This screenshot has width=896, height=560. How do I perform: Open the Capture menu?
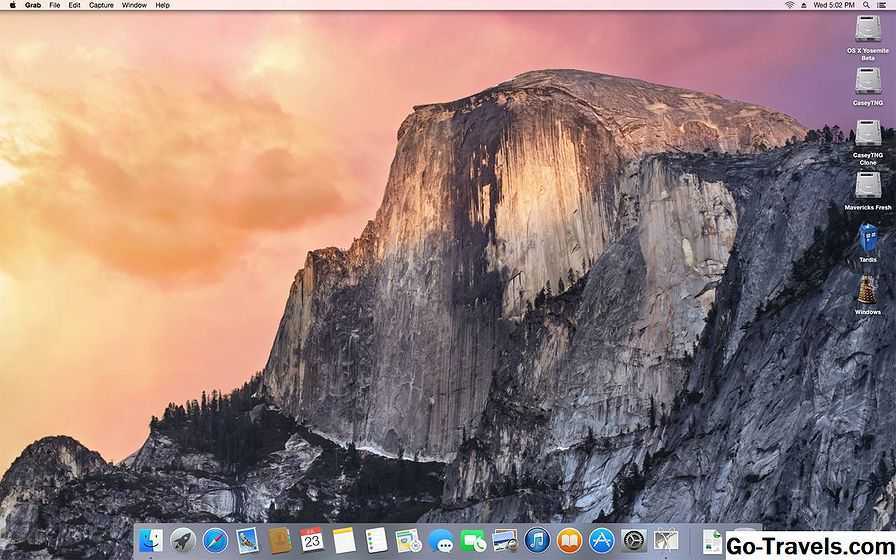[101, 5]
